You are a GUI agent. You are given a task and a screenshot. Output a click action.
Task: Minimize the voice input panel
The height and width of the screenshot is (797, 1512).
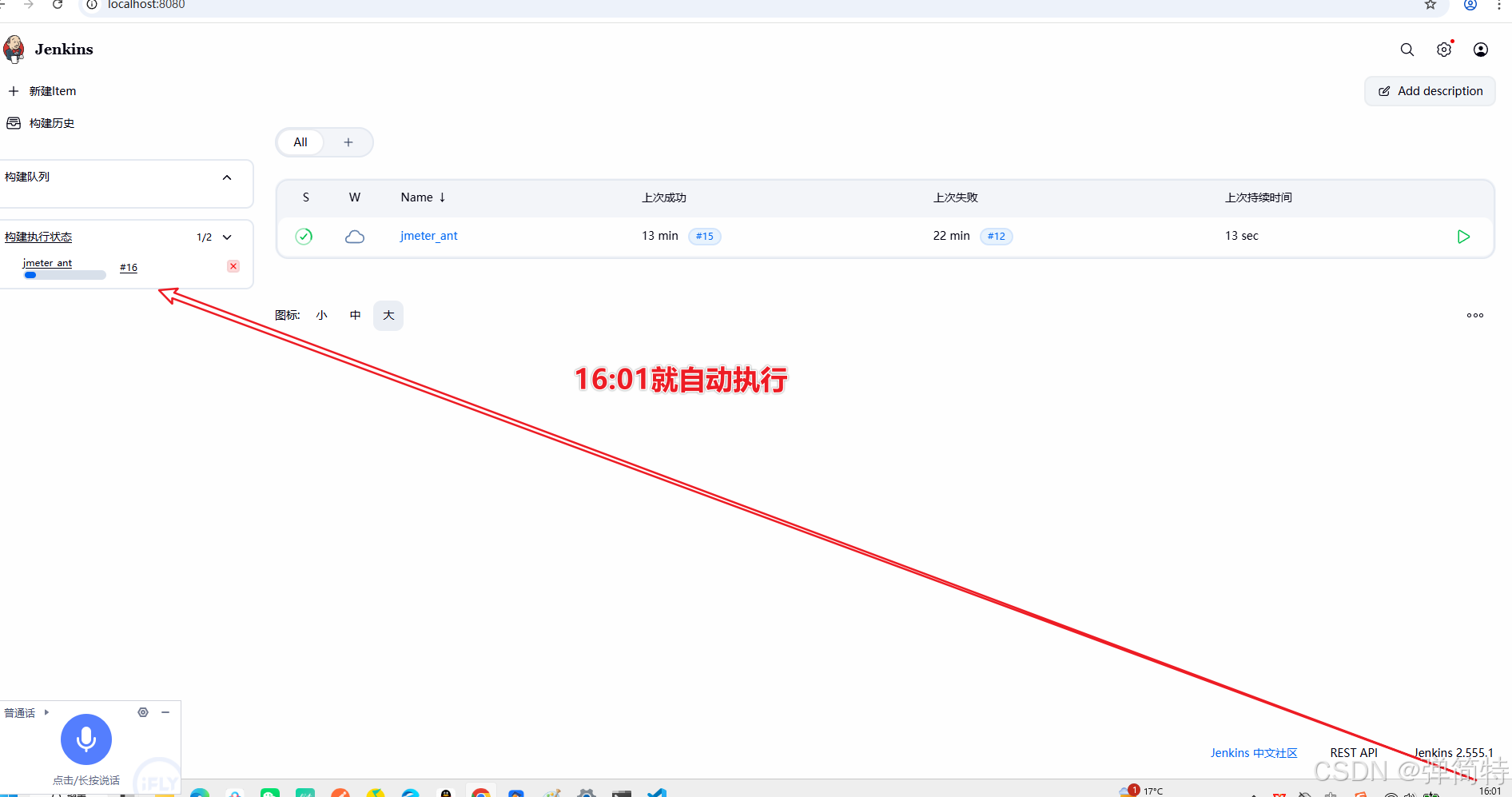tap(165, 712)
